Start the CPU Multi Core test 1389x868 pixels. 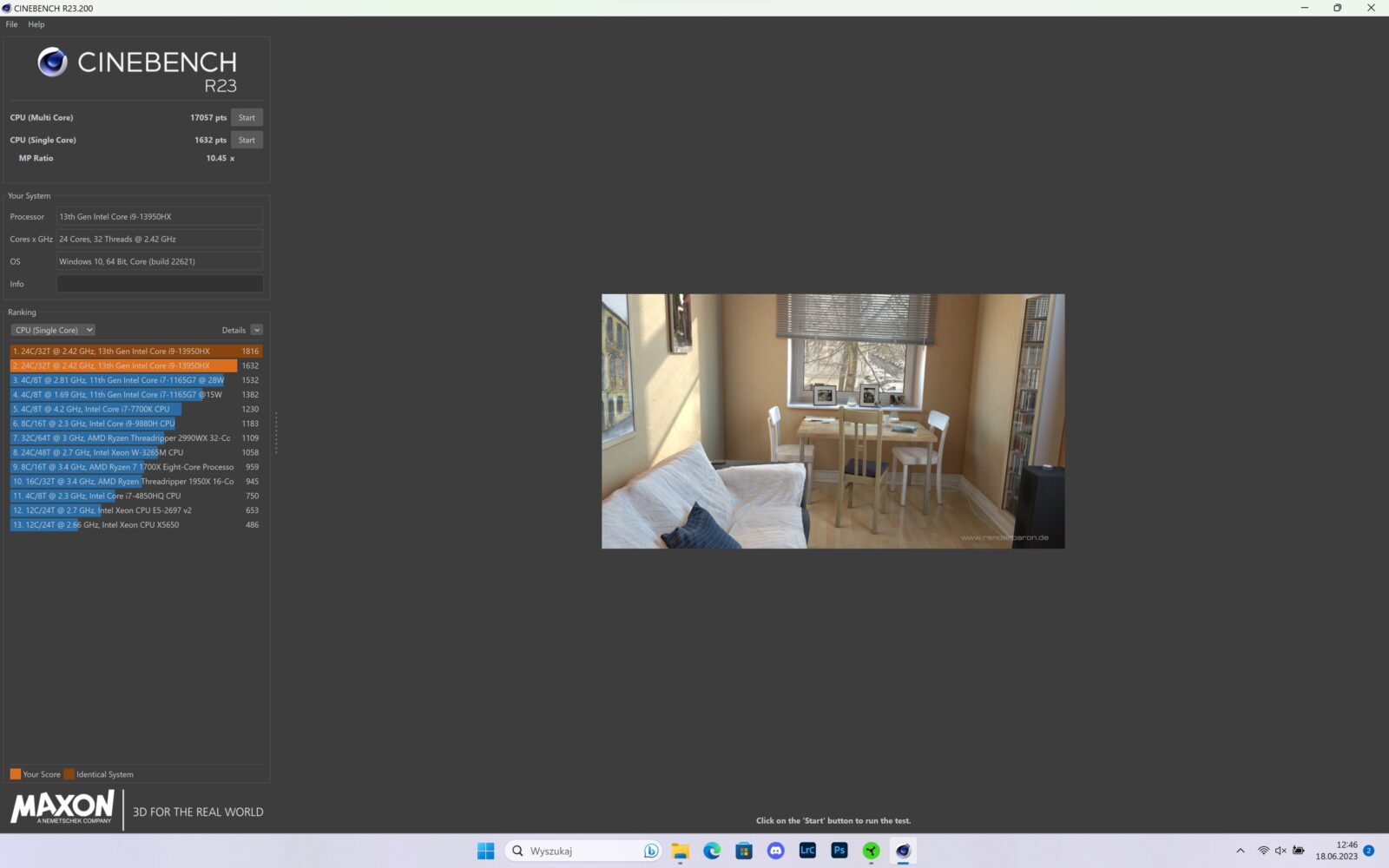coord(247,117)
